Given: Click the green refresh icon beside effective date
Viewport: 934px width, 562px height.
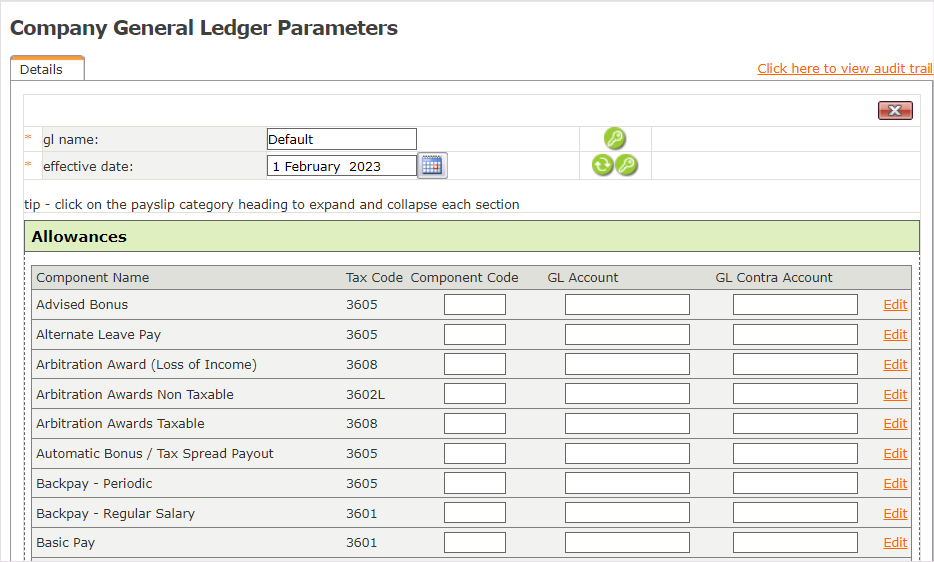Looking at the screenshot, I should pos(602,166).
